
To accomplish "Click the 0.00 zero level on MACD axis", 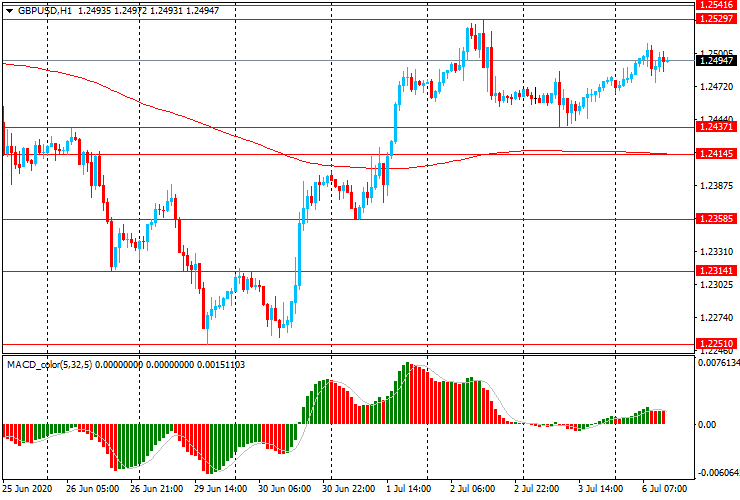I will [706, 424].
